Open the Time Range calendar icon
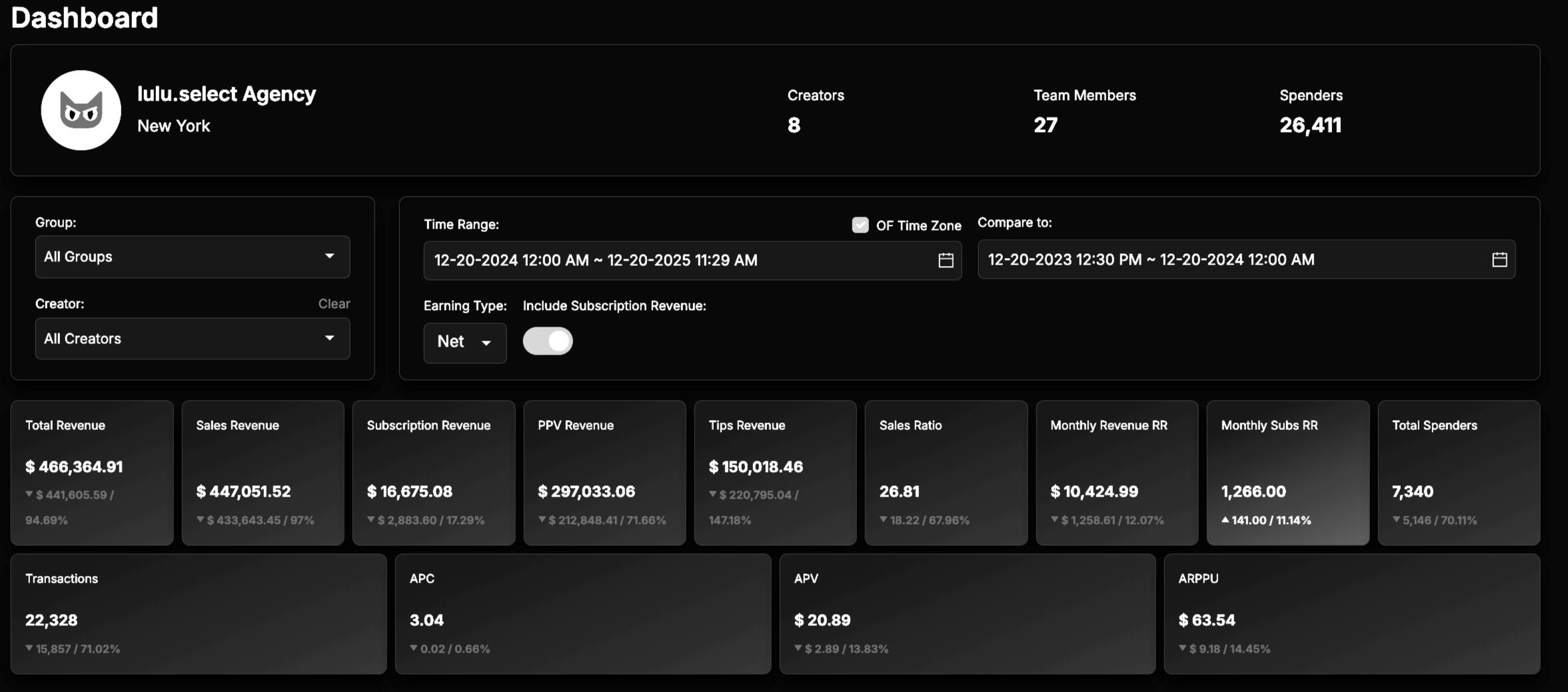The image size is (1568, 692). 946,261
